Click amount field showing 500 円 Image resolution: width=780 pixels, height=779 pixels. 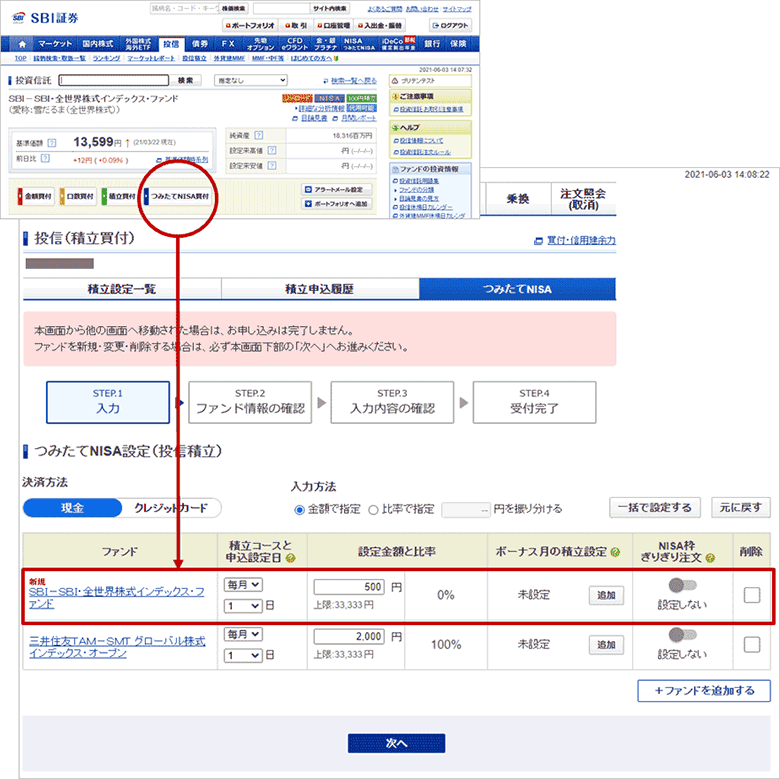tap(349, 587)
